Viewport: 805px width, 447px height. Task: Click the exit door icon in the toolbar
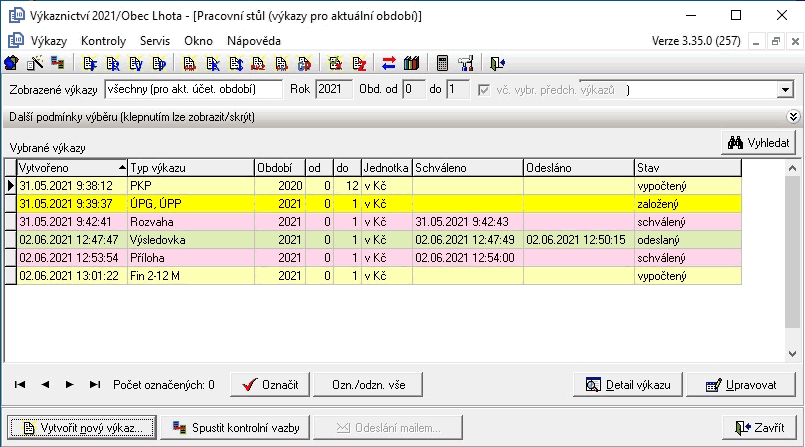click(x=497, y=64)
